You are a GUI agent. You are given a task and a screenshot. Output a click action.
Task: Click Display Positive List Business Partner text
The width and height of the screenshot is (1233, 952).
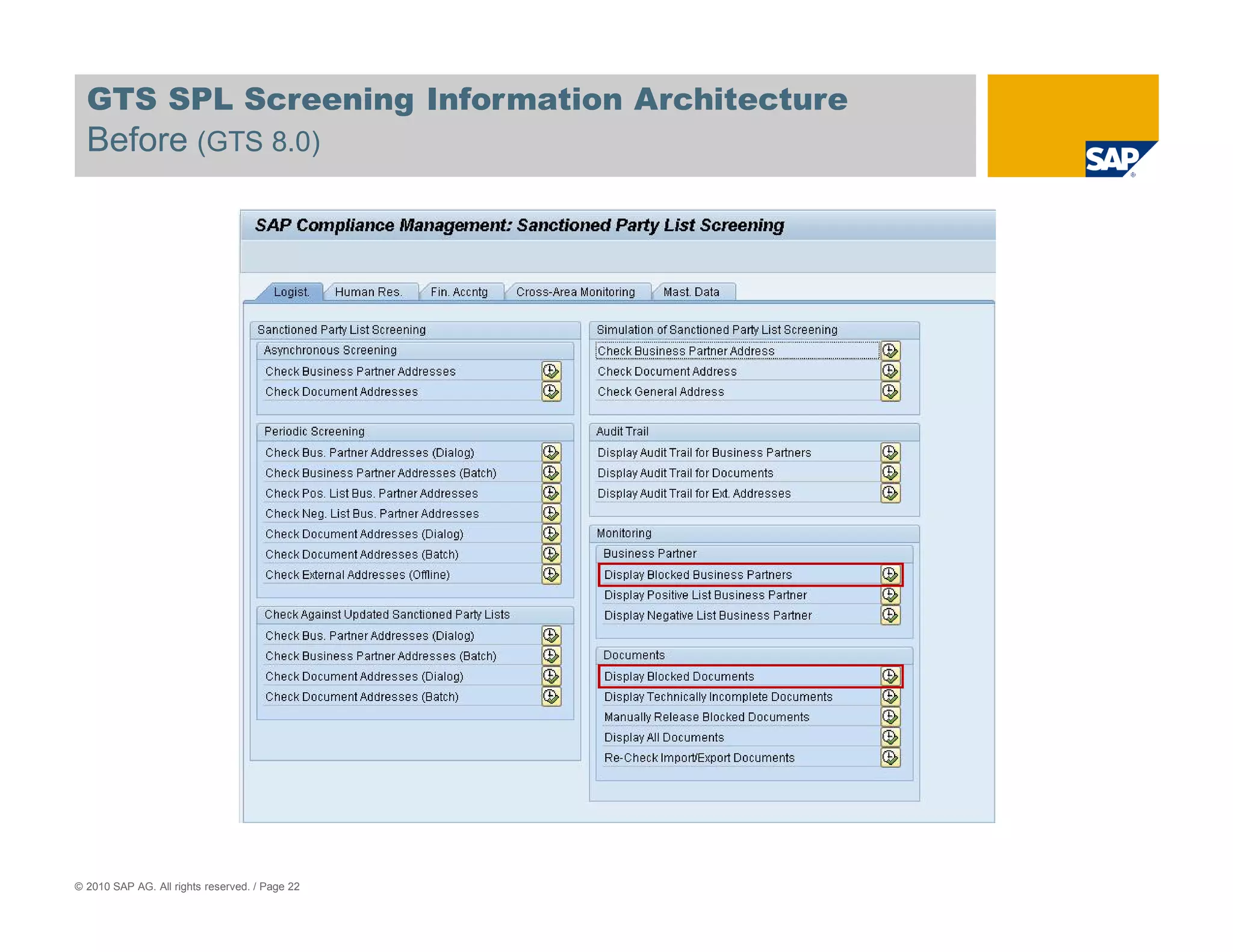pyautogui.click(x=705, y=595)
